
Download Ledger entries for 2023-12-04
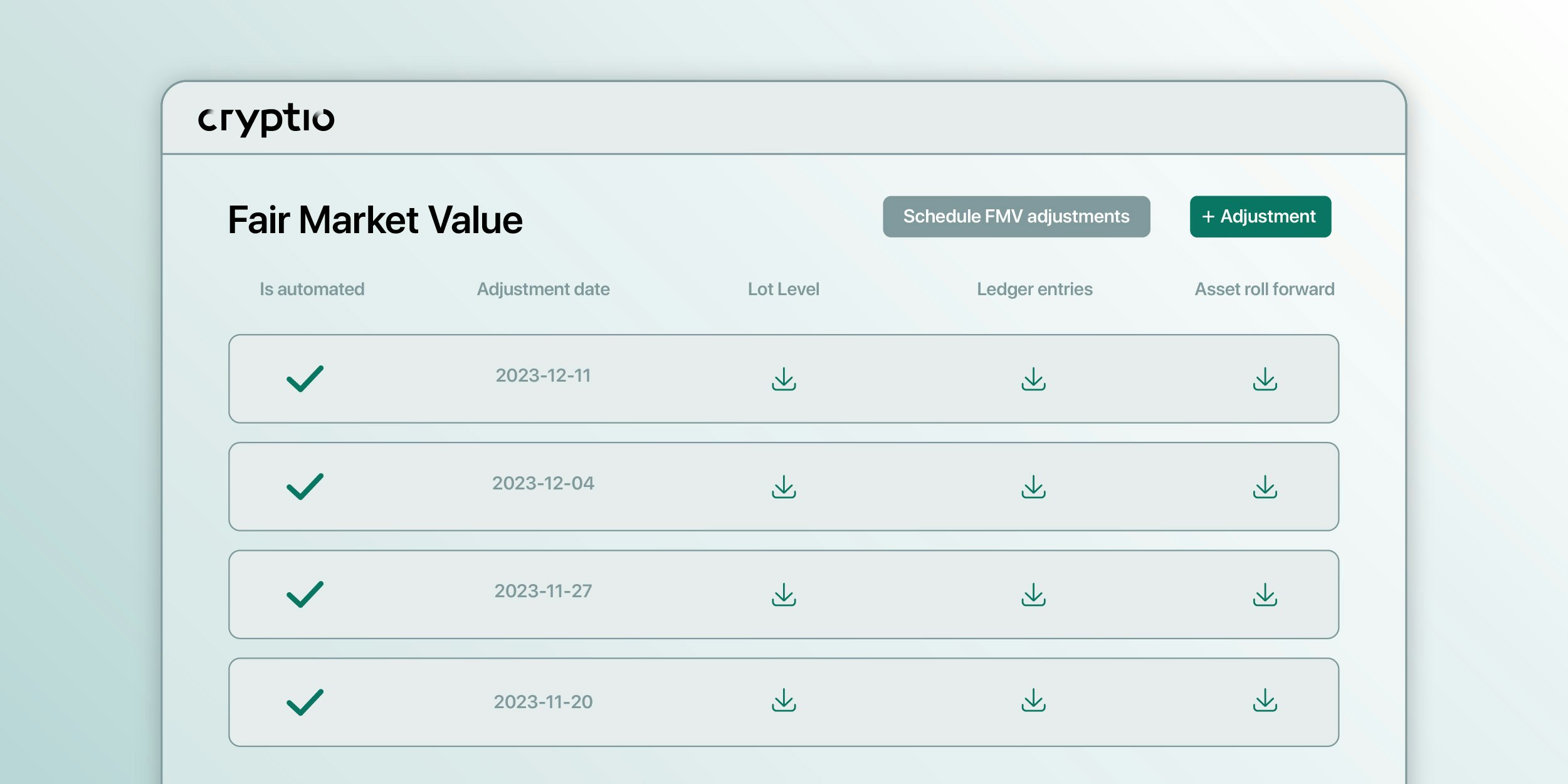[x=1033, y=487]
